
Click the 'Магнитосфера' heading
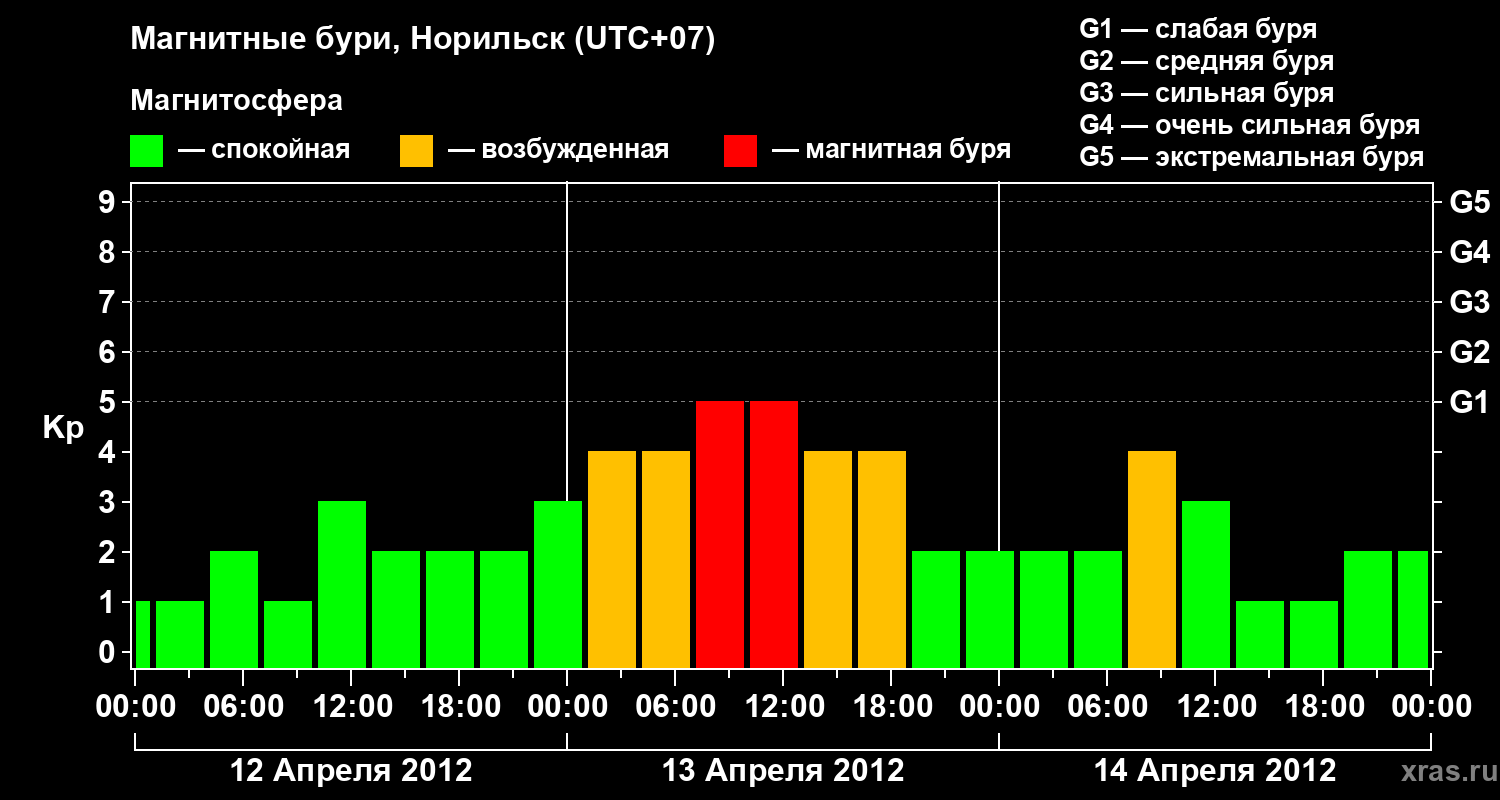[237, 101]
